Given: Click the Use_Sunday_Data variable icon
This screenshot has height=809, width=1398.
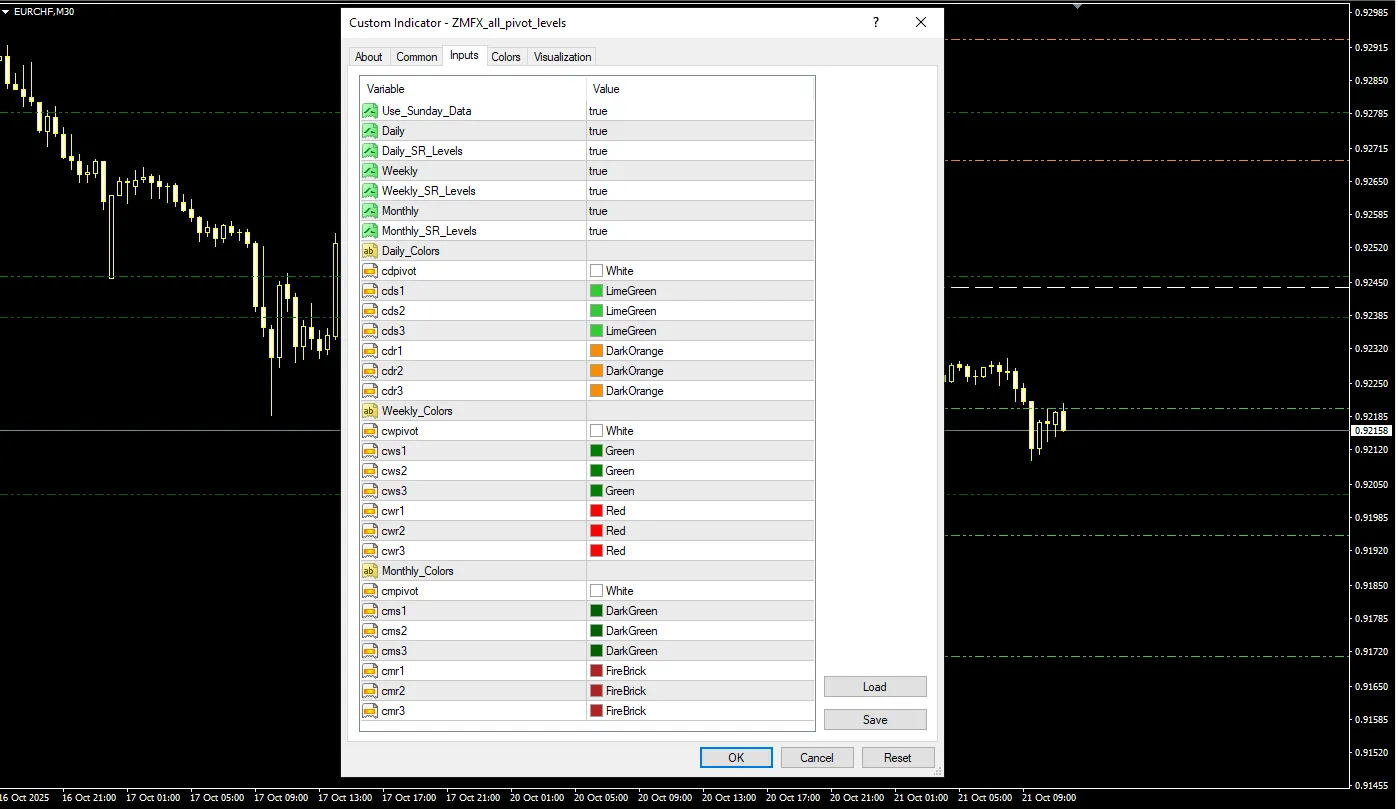Looking at the screenshot, I should pyautogui.click(x=370, y=111).
